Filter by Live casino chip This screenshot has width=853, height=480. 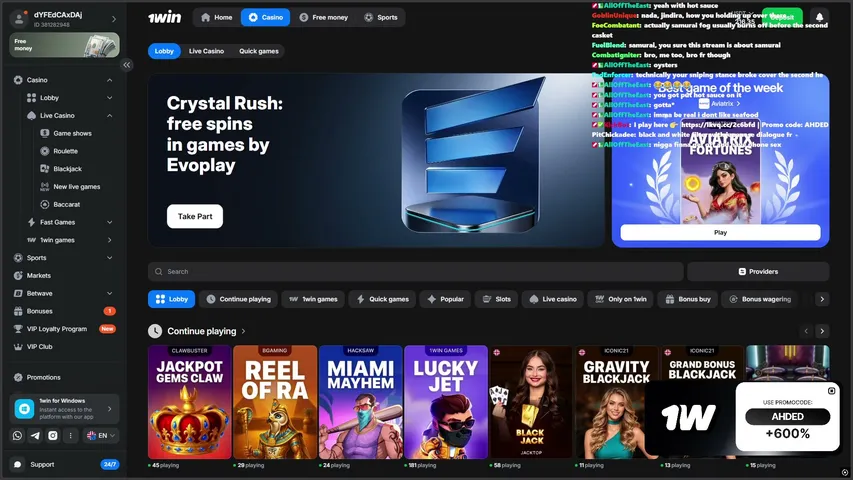tap(553, 299)
